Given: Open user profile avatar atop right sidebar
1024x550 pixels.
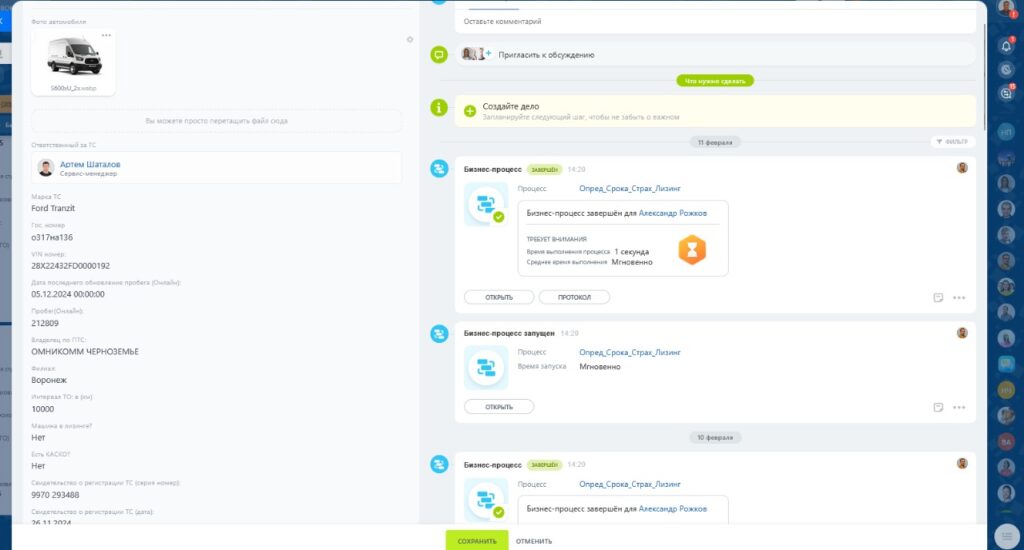Looking at the screenshot, I should point(1006,8).
